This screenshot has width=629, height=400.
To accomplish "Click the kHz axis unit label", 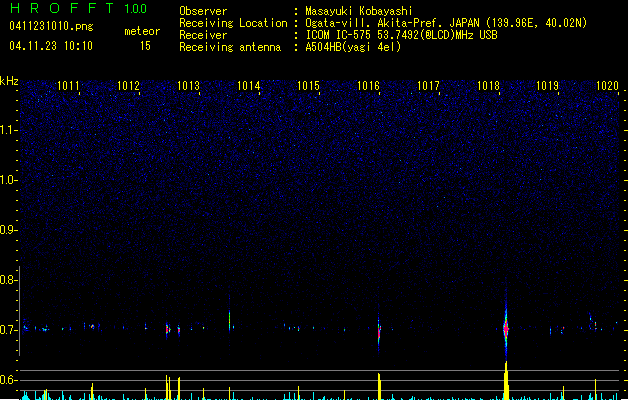I will tap(9, 81).
